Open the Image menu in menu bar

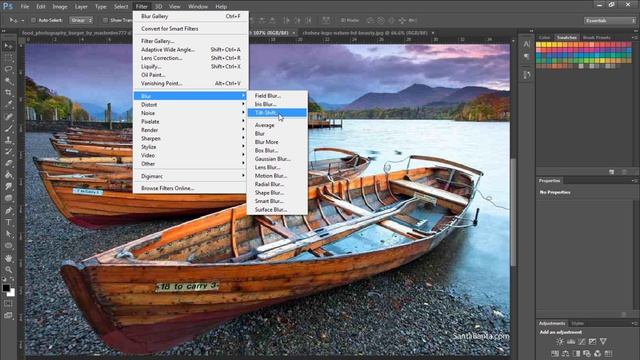tap(60, 7)
